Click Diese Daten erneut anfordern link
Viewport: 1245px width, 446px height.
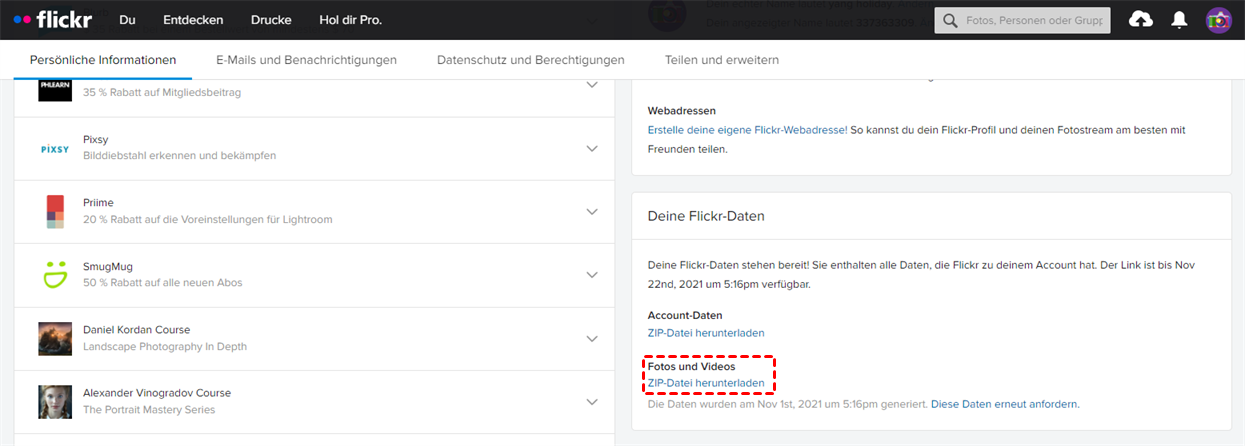1005,404
